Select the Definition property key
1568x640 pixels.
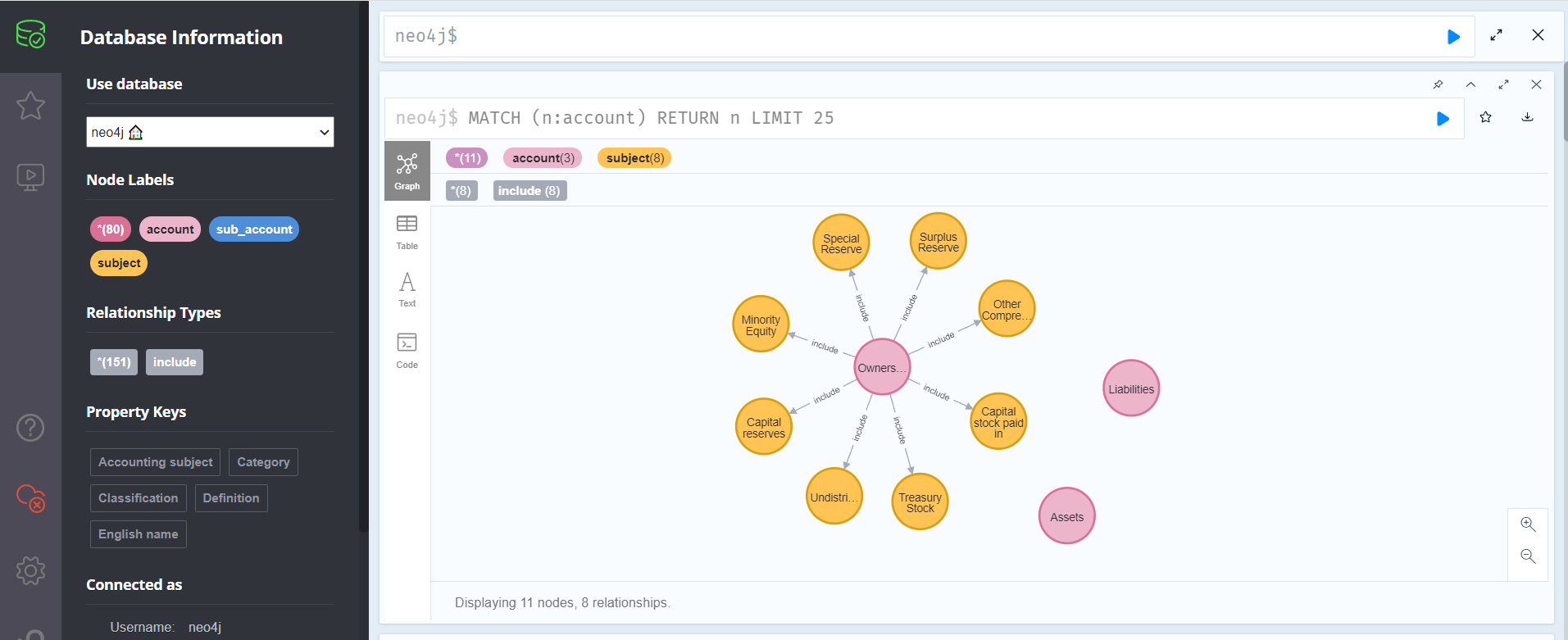click(x=231, y=498)
